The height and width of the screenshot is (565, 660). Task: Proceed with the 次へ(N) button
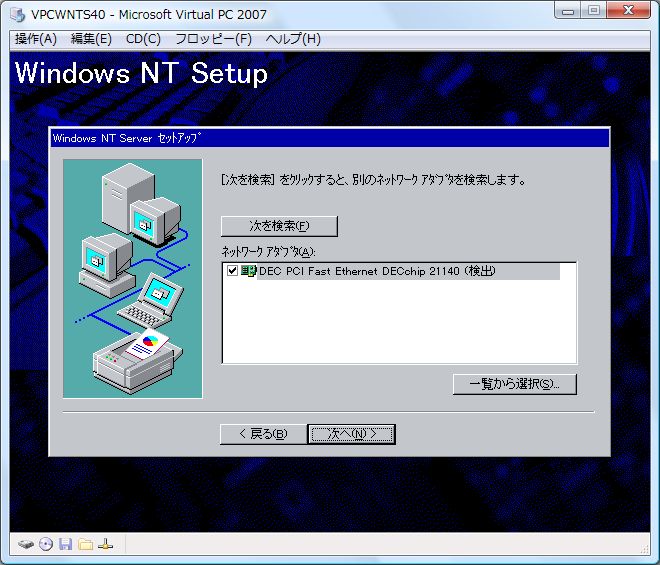(351, 434)
